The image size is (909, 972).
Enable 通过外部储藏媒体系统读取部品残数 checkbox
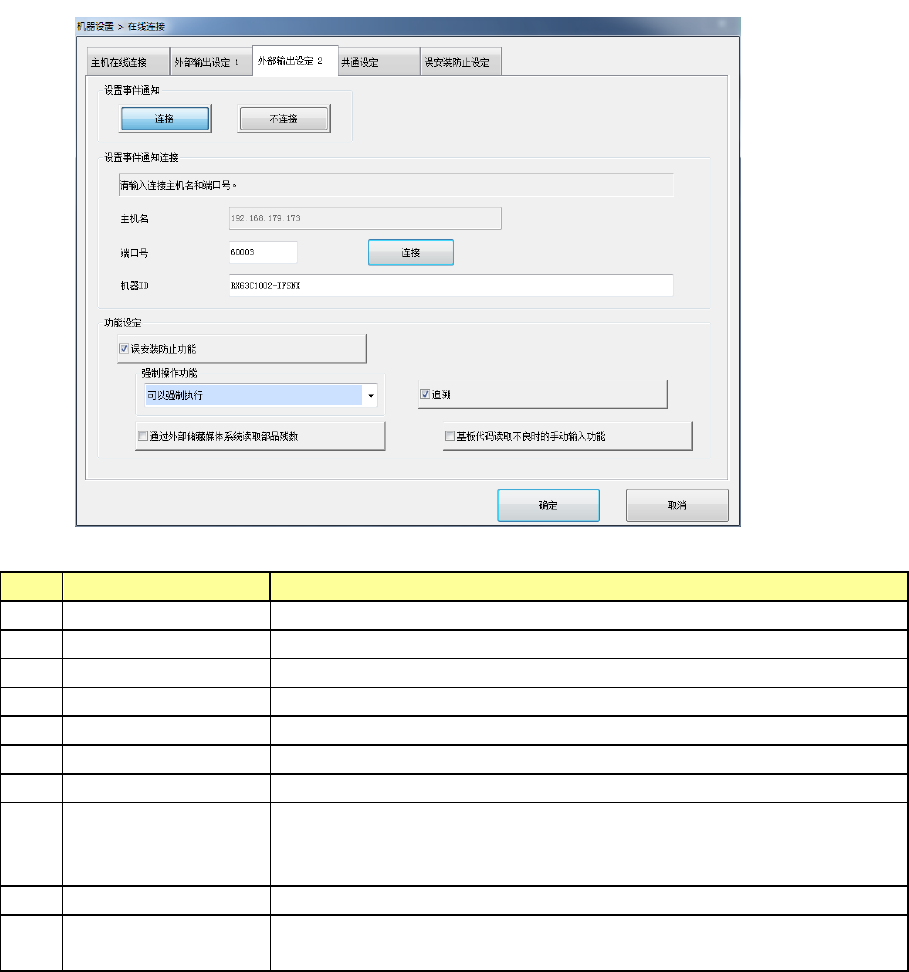coord(143,436)
